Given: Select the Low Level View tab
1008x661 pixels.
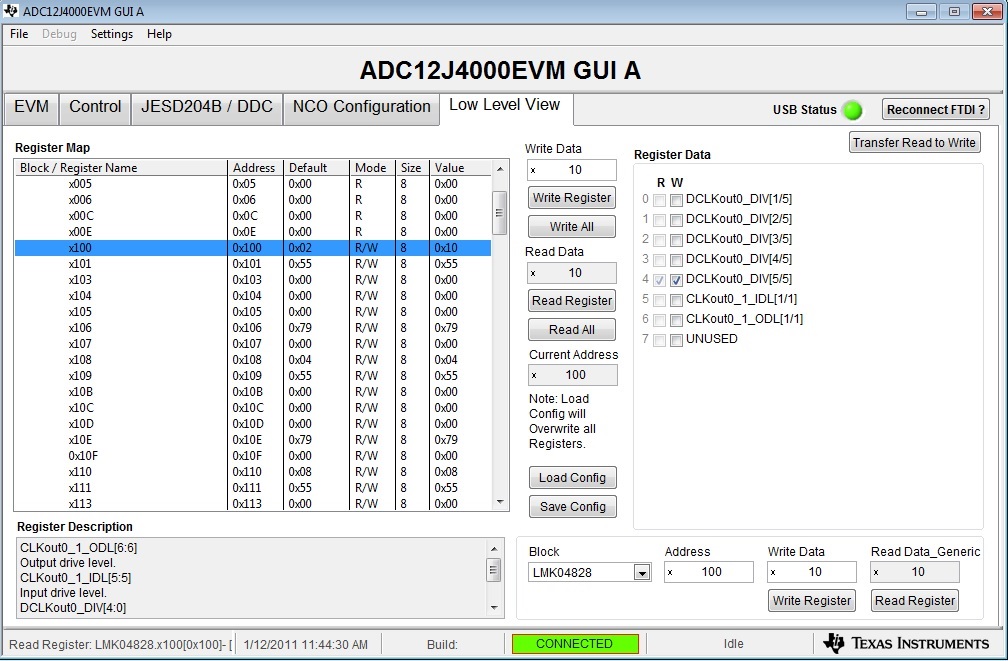Looking at the screenshot, I should point(505,106).
